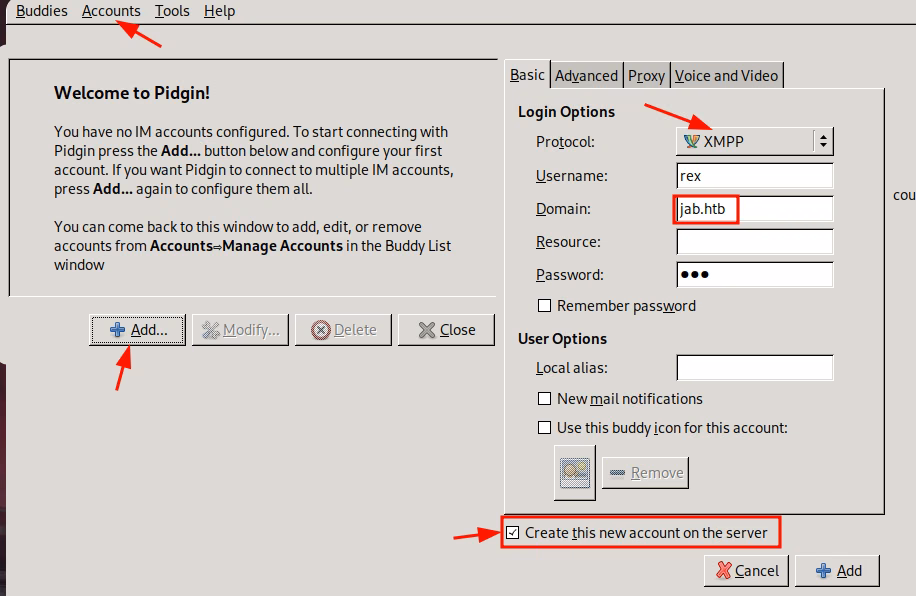Viewport: 916px width, 596px height.
Task: Enable Remember password checkbox
Action: click(x=544, y=306)
